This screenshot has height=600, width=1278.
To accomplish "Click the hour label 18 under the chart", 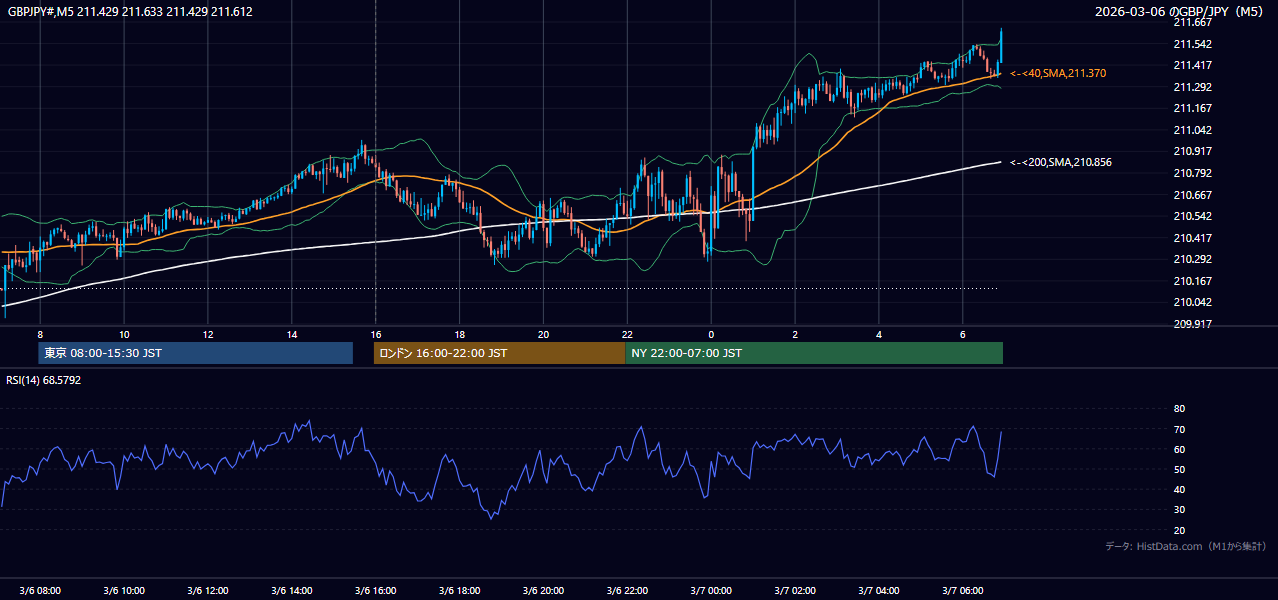I will tap(459, 334).
